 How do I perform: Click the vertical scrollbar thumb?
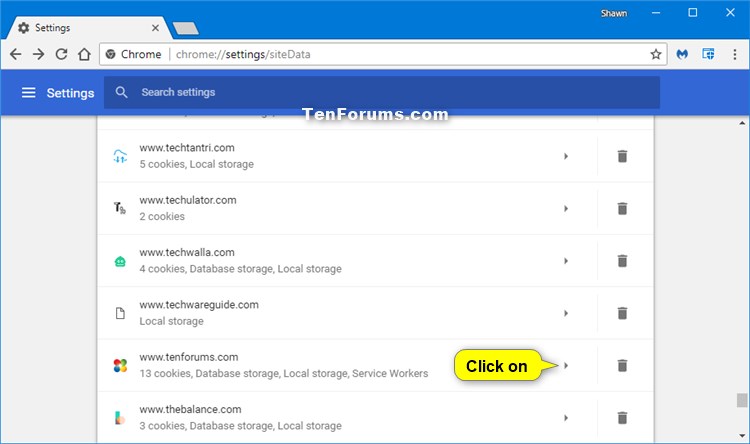coord(741,400)
